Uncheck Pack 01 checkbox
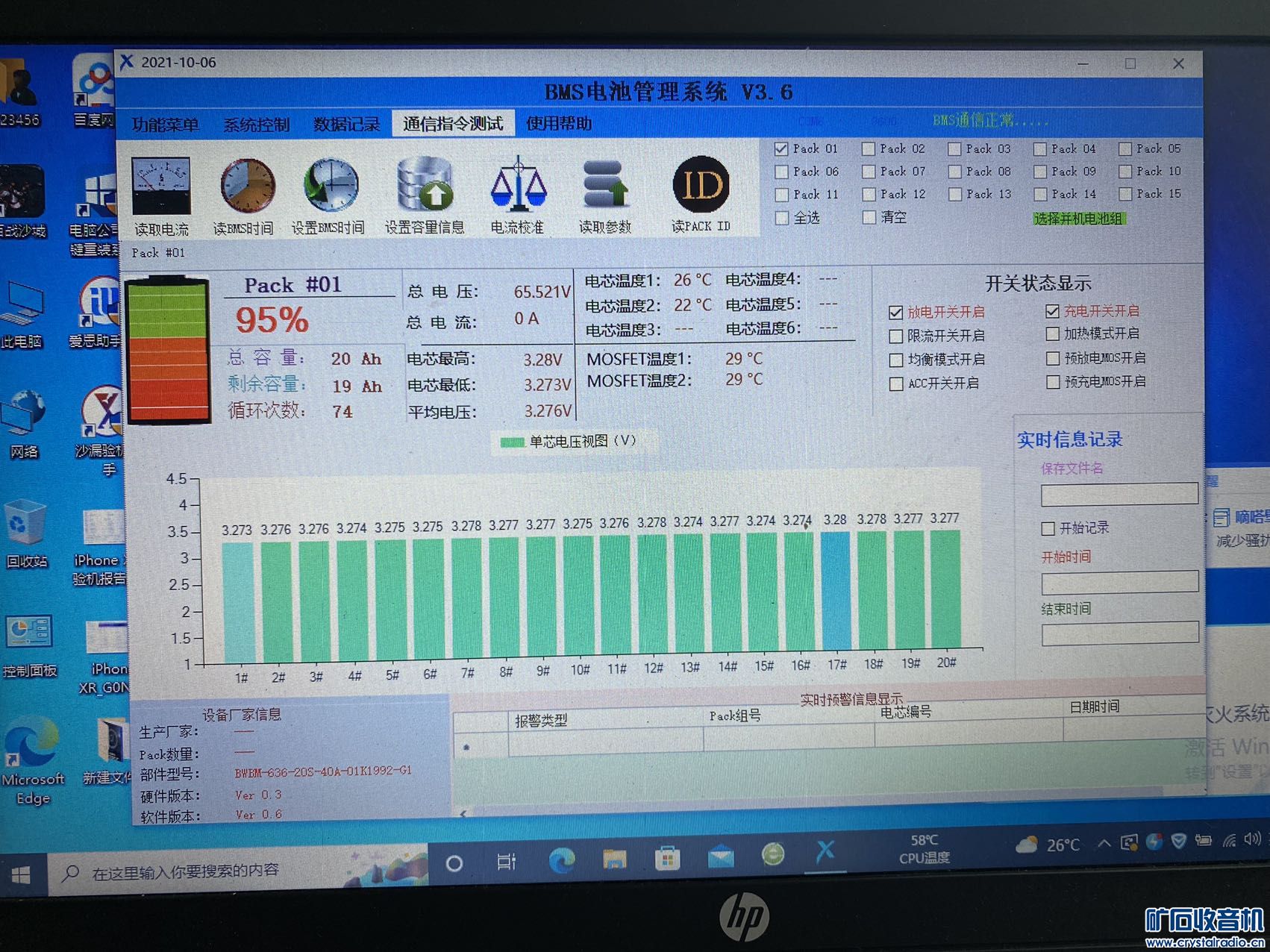 pos(781,149)
